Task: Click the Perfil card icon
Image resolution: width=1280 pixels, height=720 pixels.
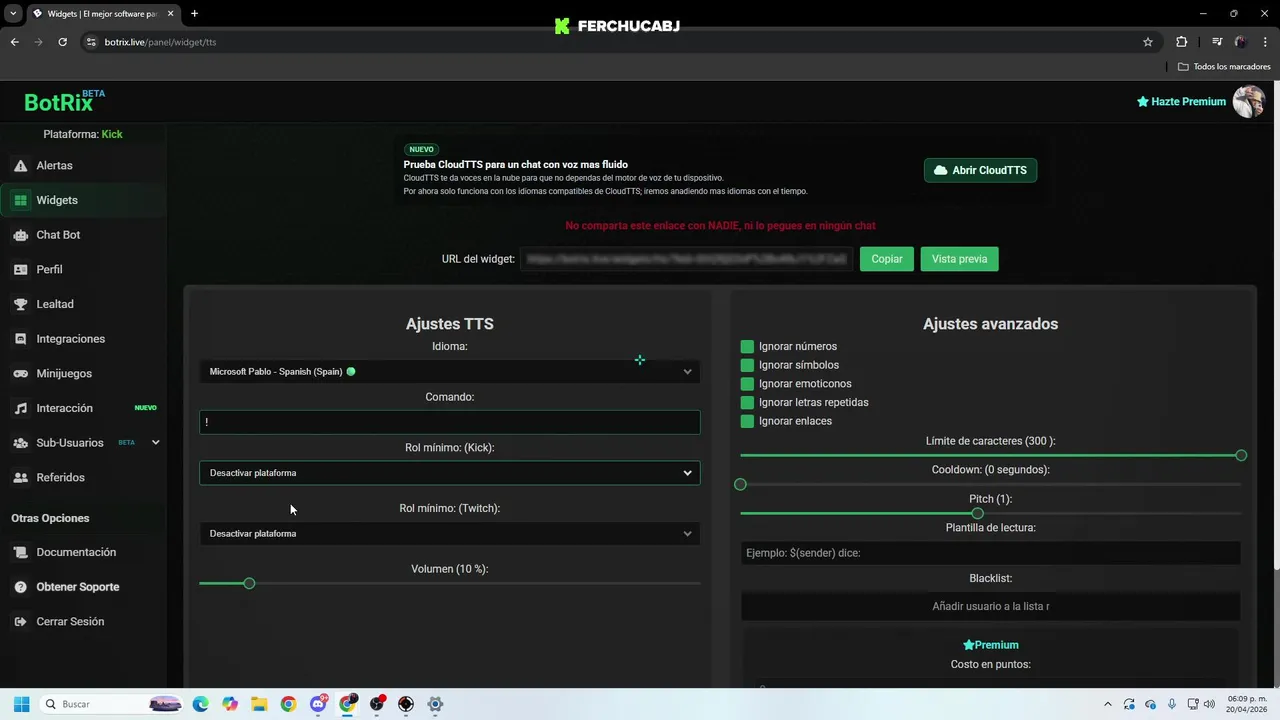Action: (20, 269)
